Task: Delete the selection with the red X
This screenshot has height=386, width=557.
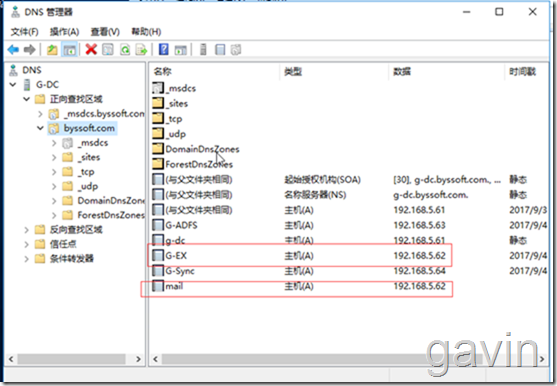Action: pos(91,49)
